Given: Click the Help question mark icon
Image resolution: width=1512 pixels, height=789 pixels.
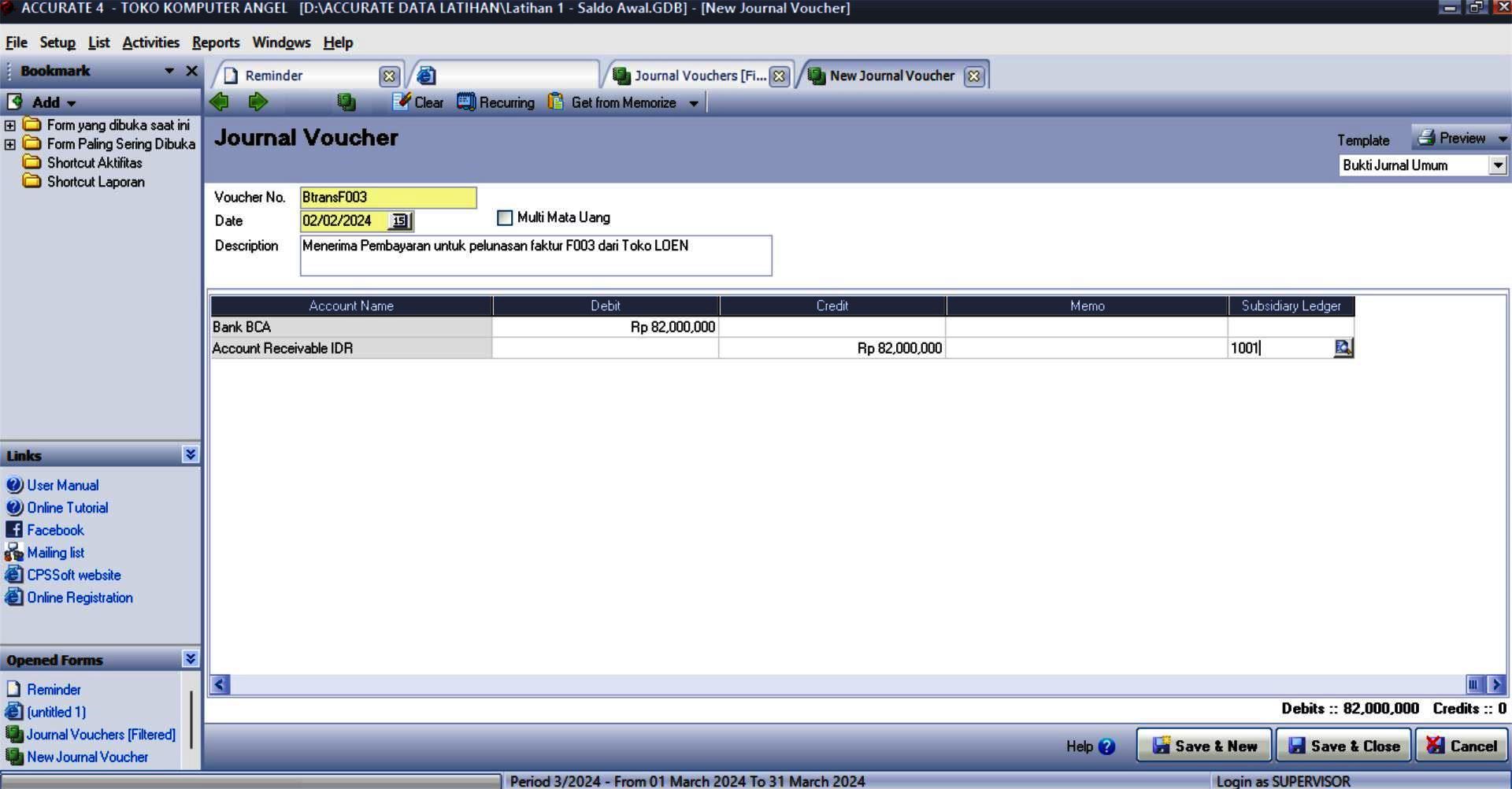Looking at the screenshot, I should pos(1106,746).
